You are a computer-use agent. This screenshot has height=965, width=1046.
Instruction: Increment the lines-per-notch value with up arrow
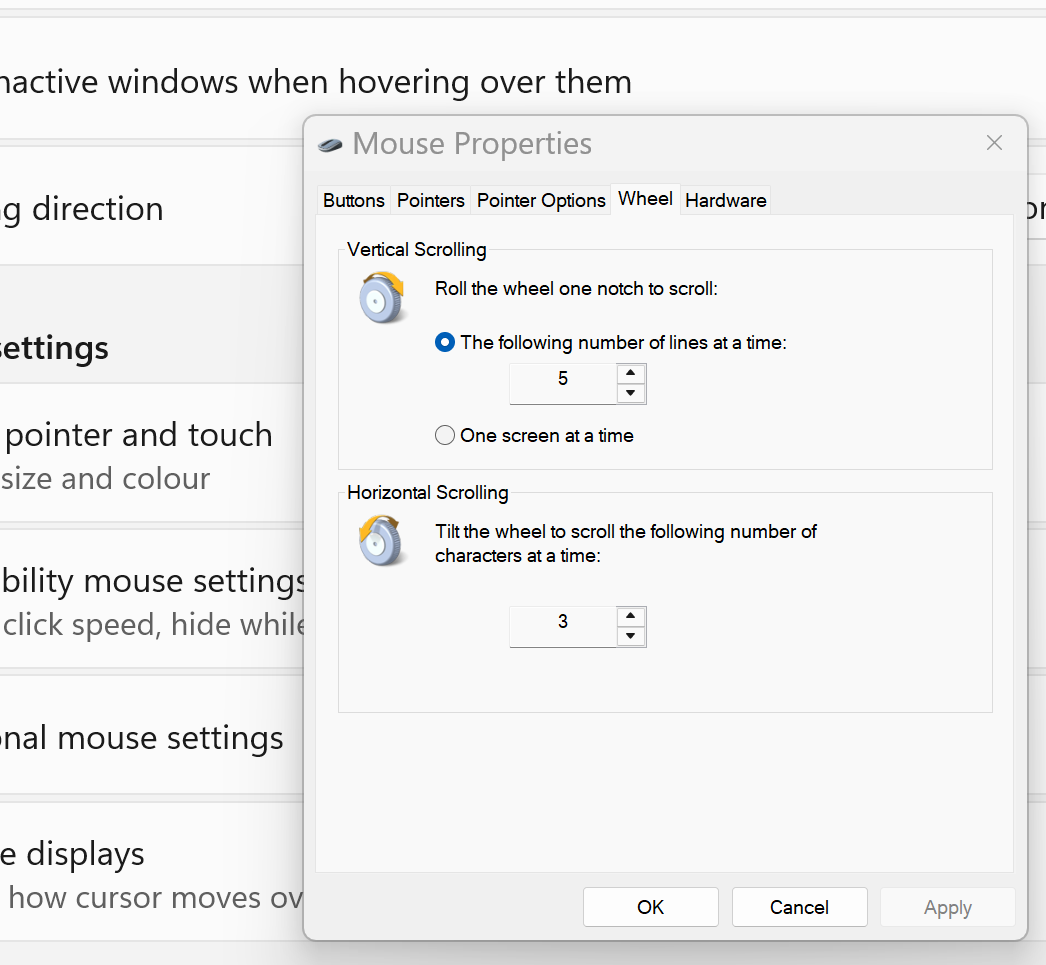(x=631, y=372)
